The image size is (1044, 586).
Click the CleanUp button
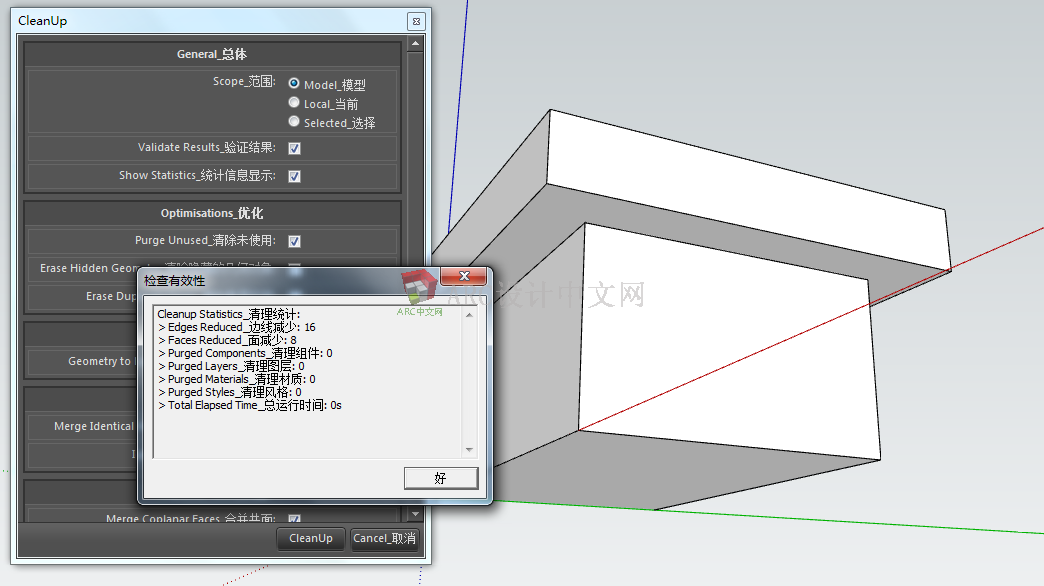pos(311,538)
